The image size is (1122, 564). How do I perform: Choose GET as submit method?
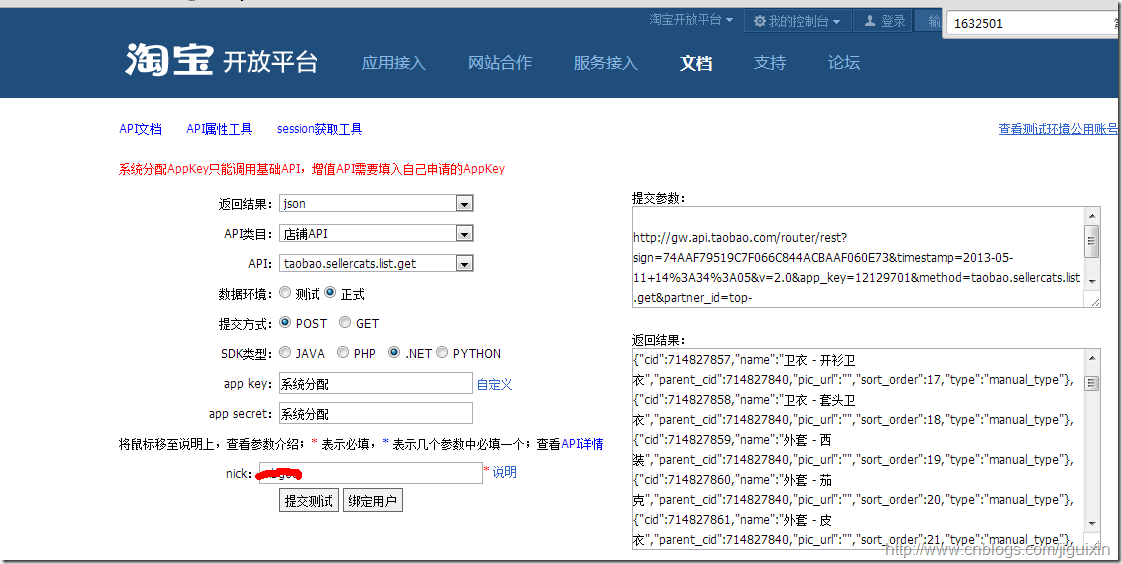tap(345, 323)
